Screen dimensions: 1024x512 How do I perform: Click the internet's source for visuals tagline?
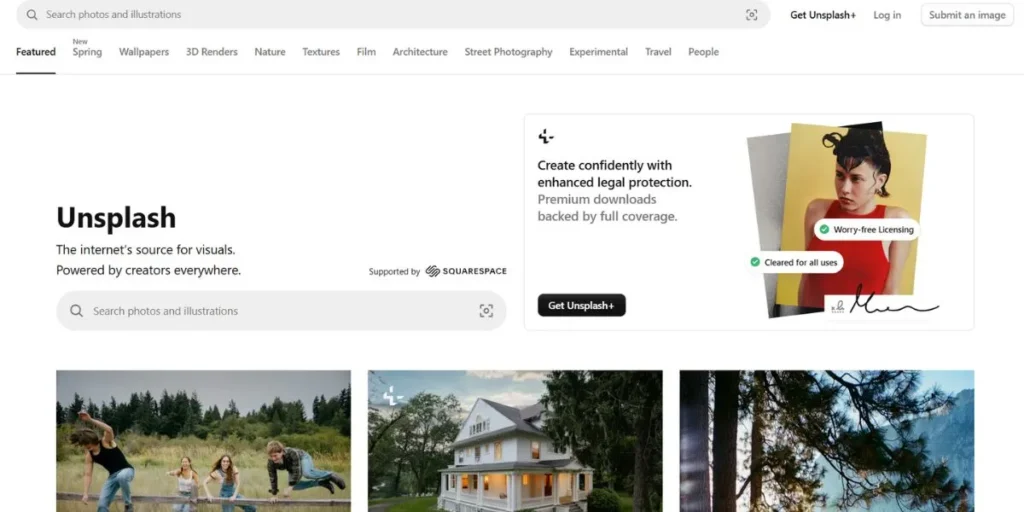coord(146,249)
